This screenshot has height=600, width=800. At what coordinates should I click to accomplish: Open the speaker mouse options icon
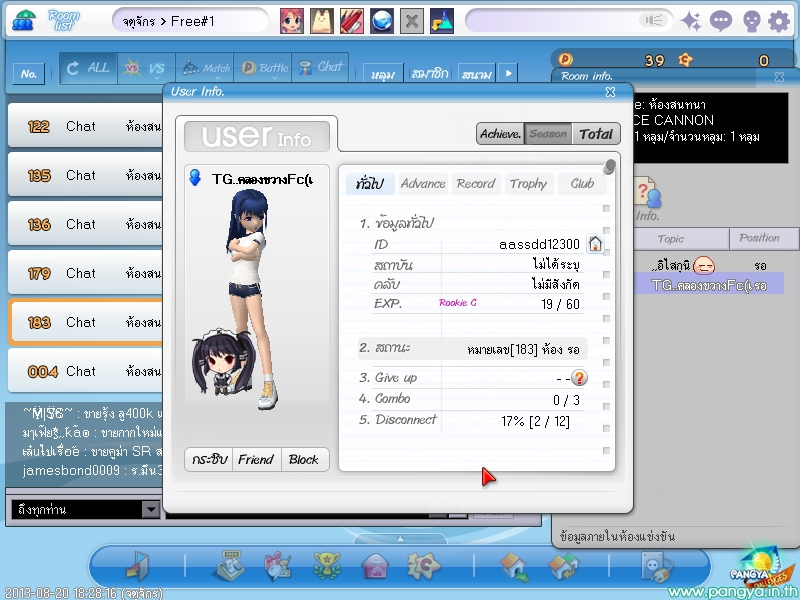pos(656,566)
